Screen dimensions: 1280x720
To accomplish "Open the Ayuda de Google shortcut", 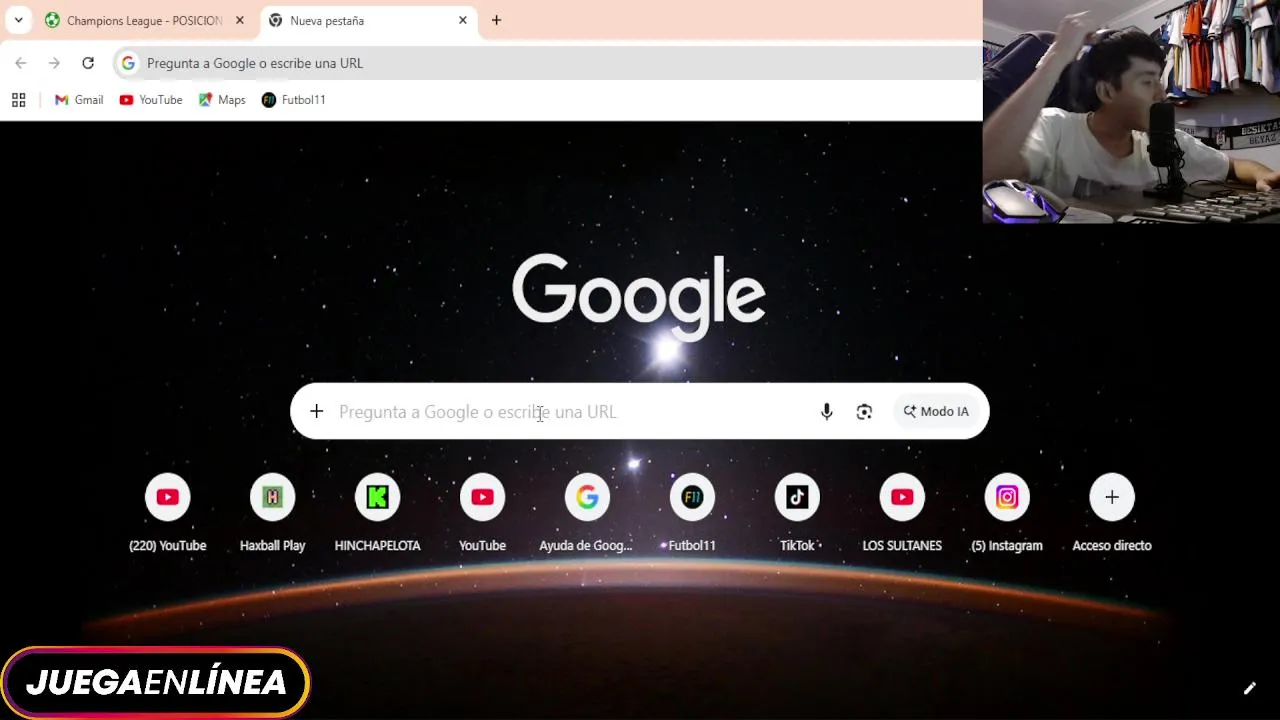I will tap(588, 513).
